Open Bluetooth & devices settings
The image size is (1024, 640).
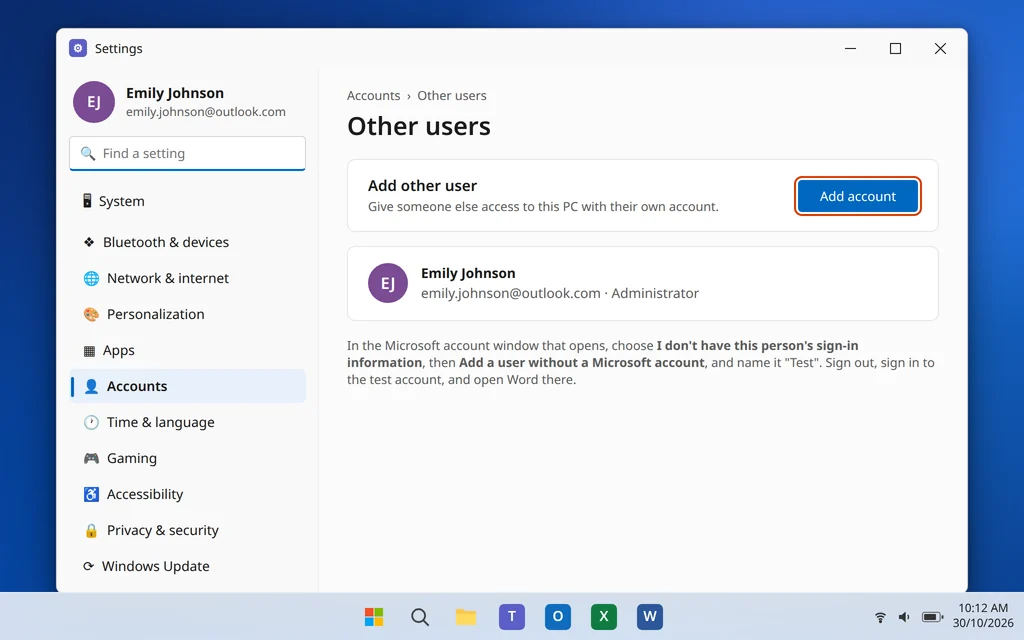click(x=187, y=242)
